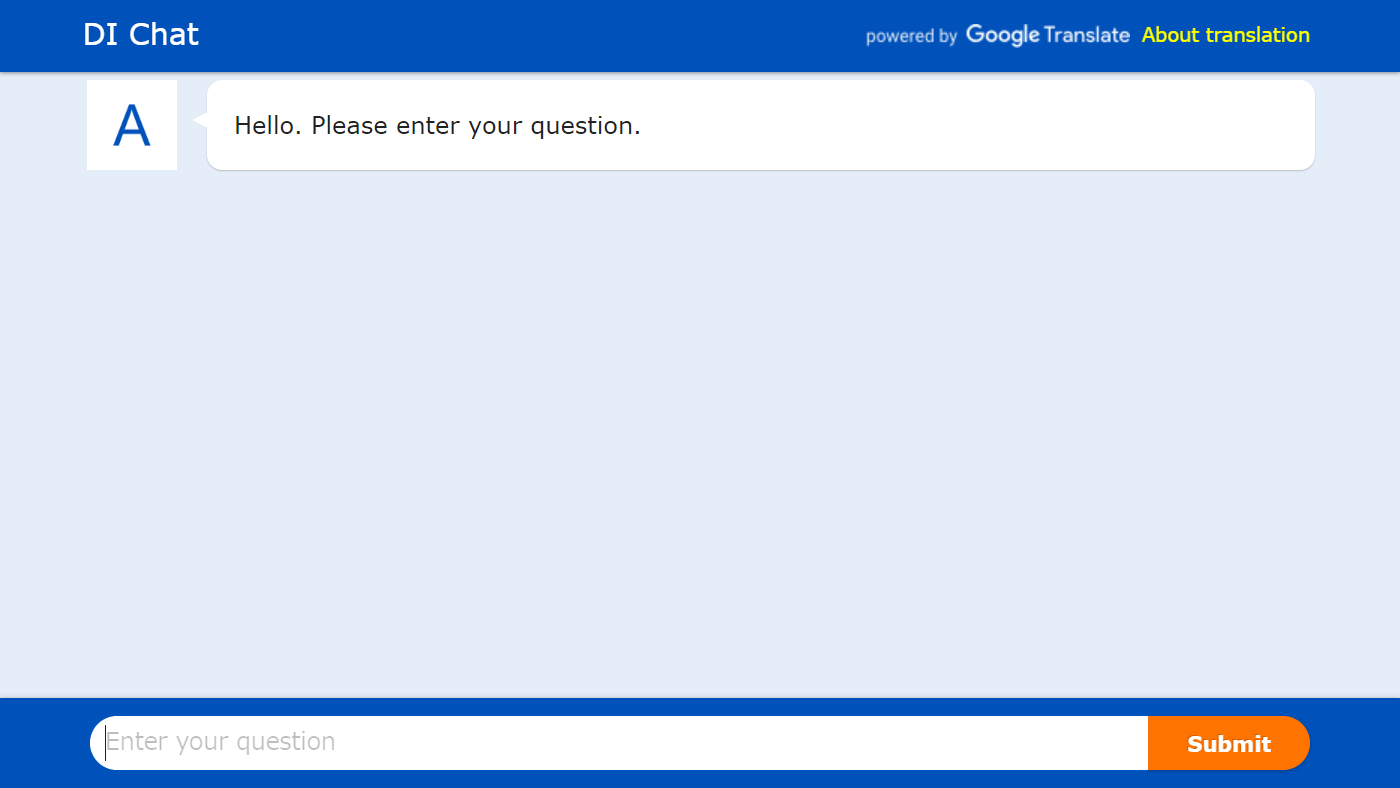This screenshot has width=1400, height=788.
Task: Click the word Translate in the header logo
Action: 1087,35
